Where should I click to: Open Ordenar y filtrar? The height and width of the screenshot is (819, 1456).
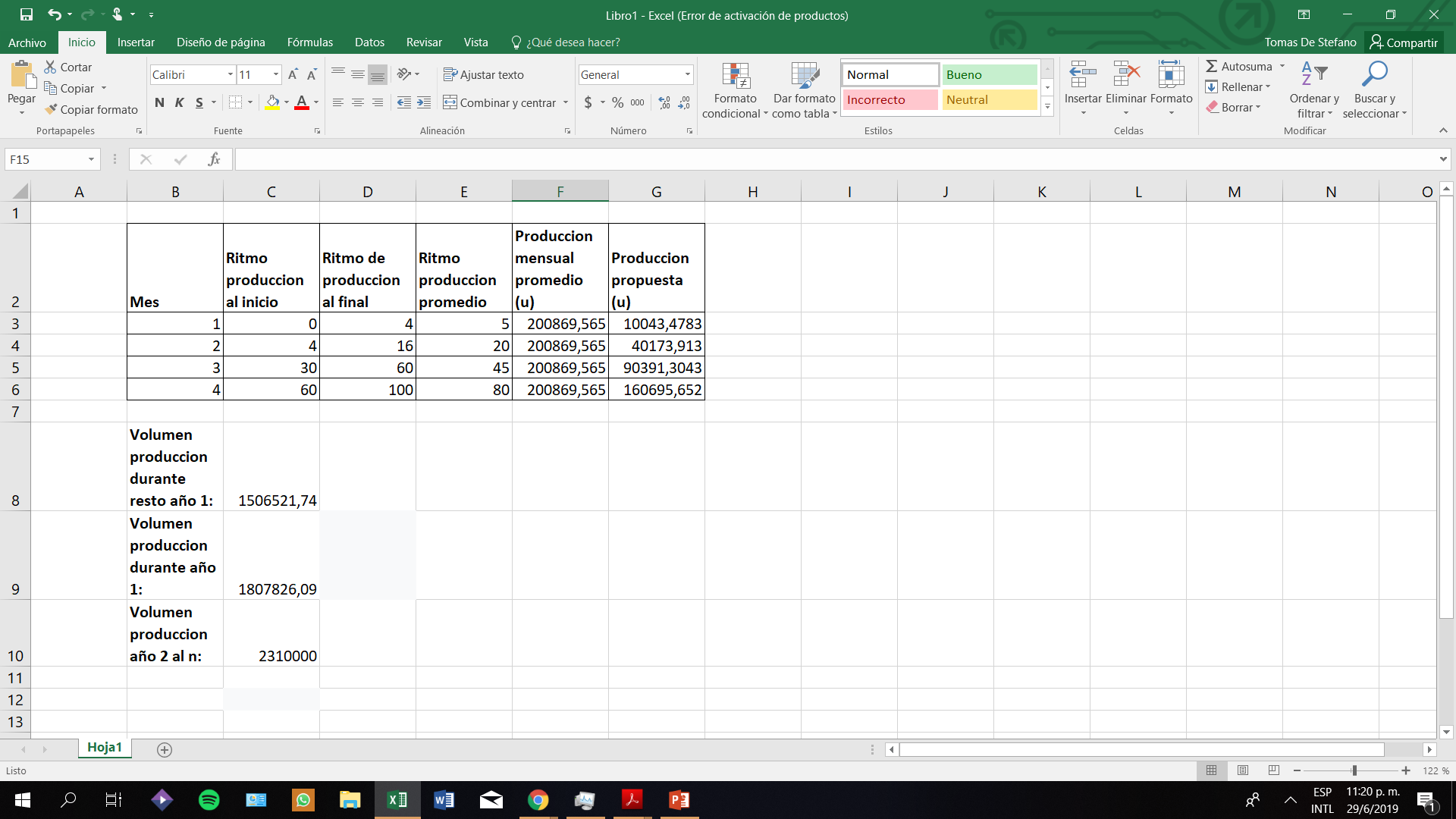coord(1314,90)
